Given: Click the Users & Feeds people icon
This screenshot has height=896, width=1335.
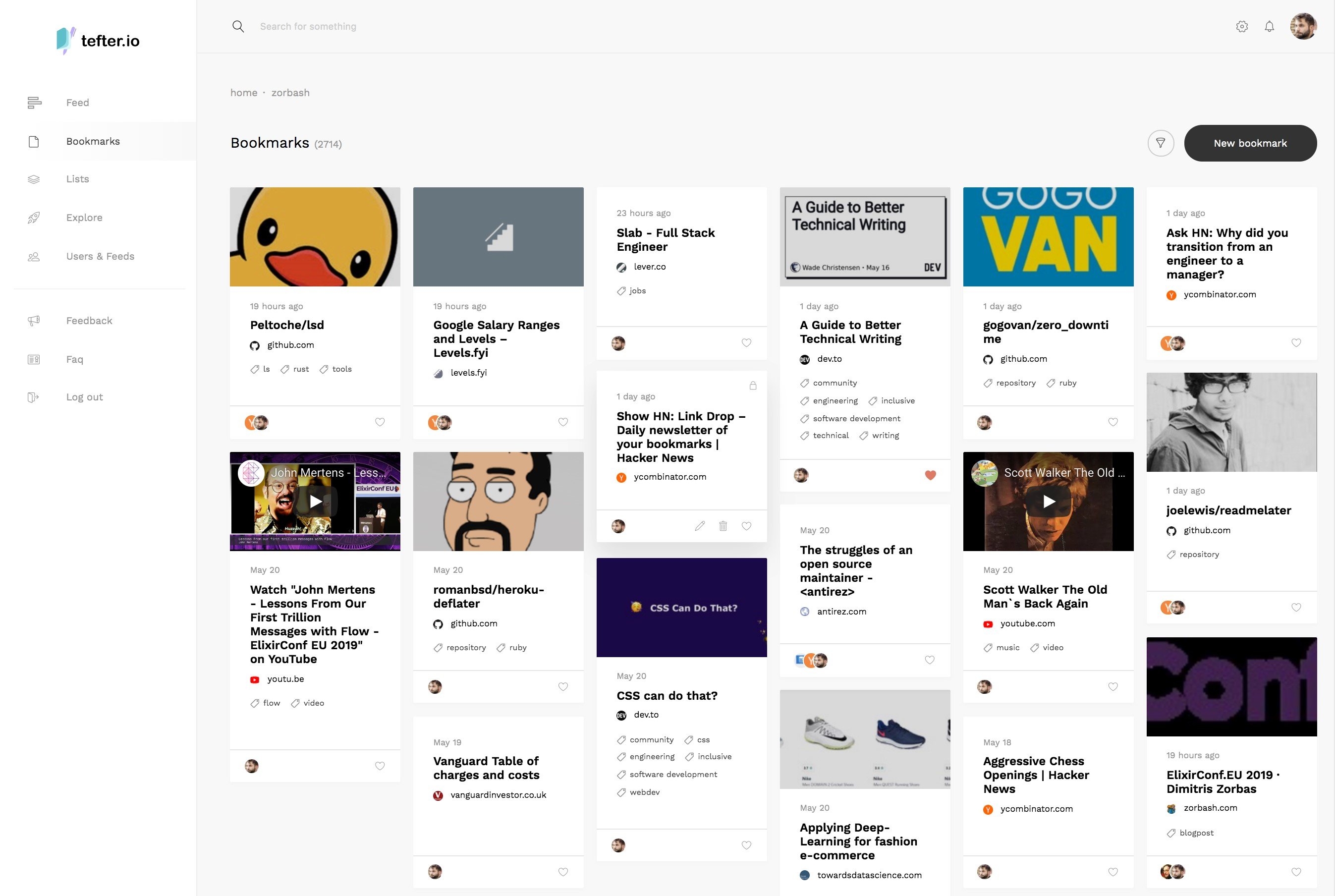Looking at the screenshot, I should [34, 257].
